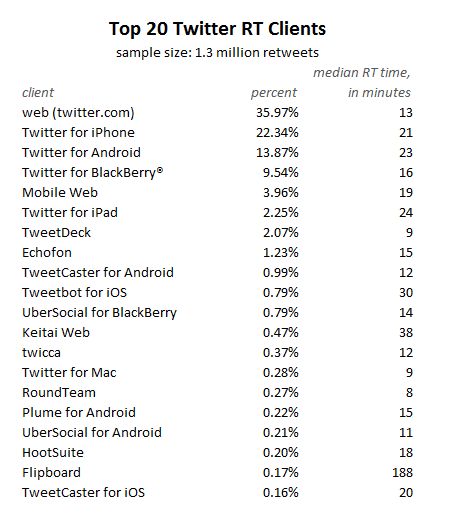
Task: Select the sample size subtitle text
Action: 217,53
